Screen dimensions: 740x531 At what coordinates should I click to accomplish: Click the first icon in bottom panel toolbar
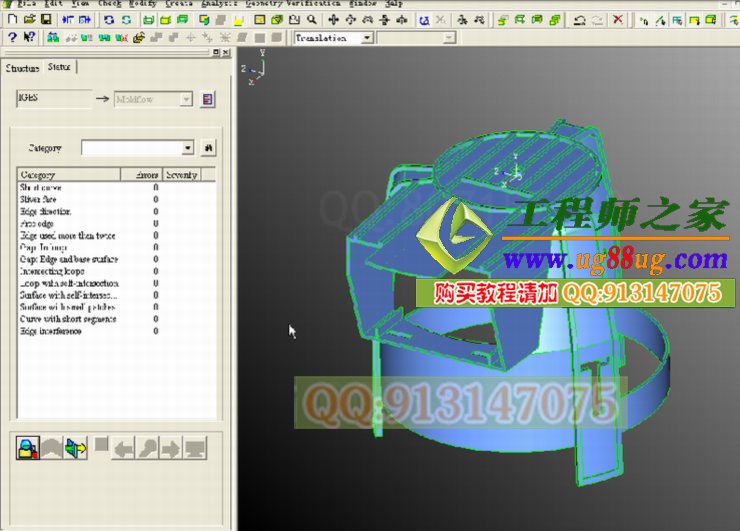point(28,449)
